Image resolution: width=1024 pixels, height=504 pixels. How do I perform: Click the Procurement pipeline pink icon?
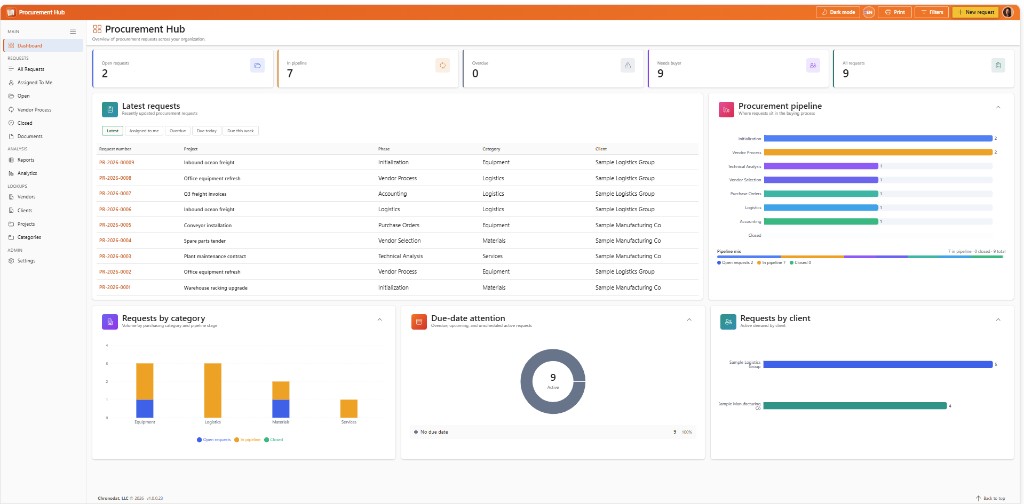(726, 109)
